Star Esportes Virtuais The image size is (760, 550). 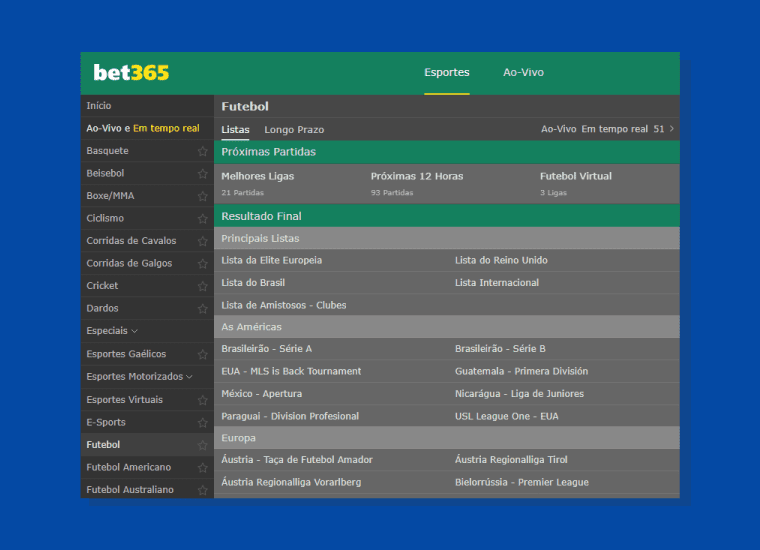[203, 400]
